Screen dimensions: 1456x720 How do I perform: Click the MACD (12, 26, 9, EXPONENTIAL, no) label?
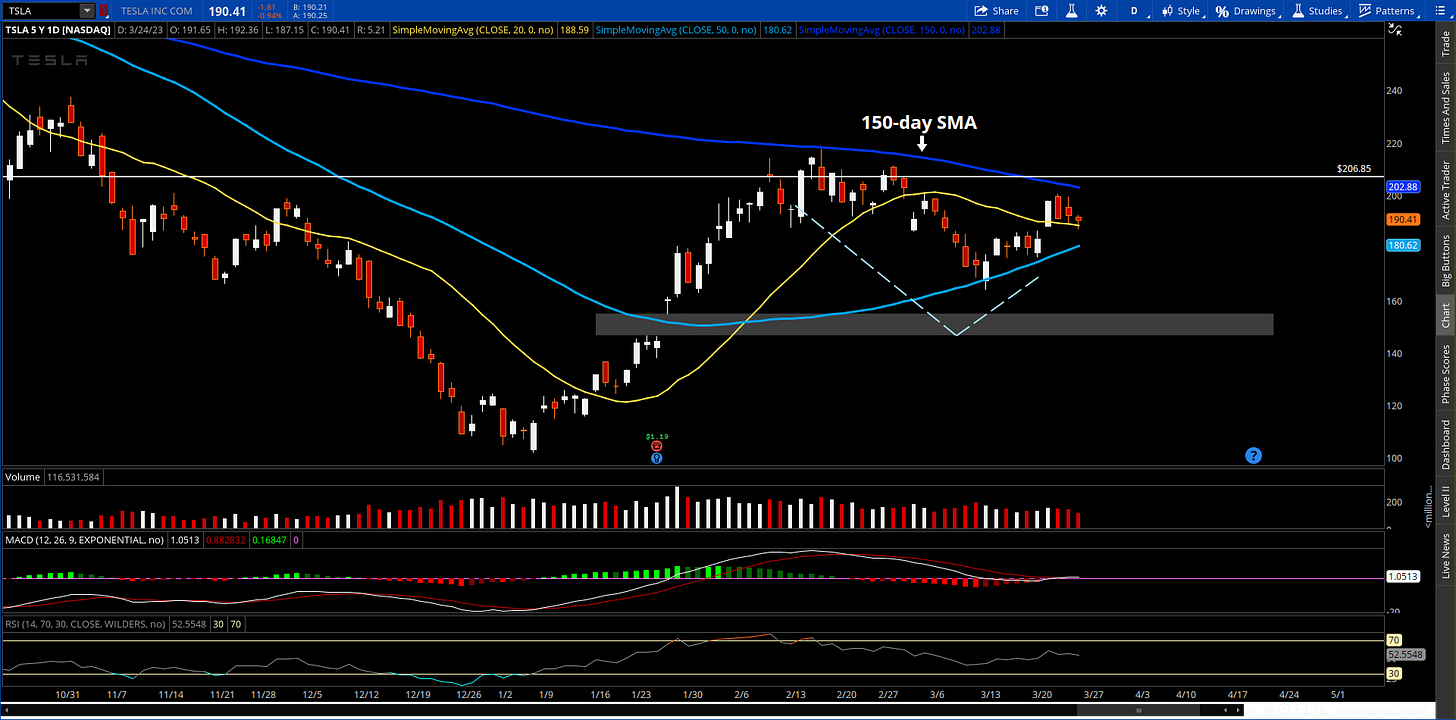click(x=83, y=540)
